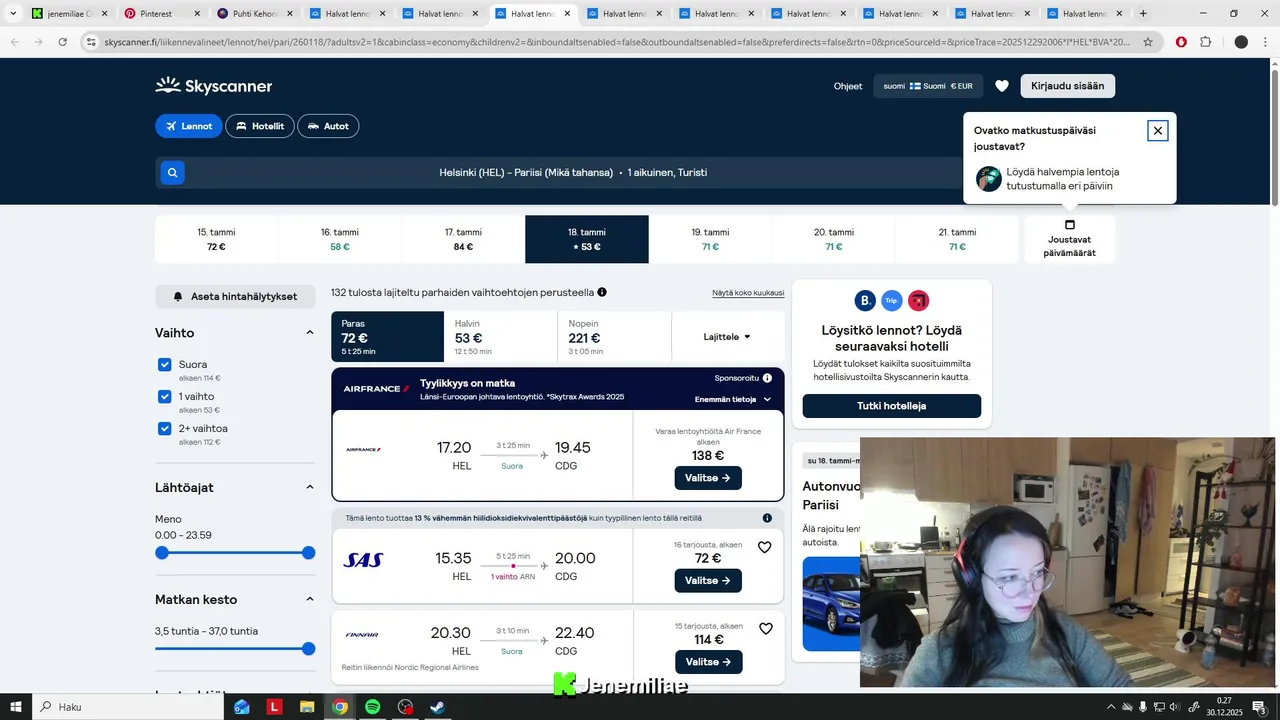
Task: Click Matkan kesto slider handle
Action: [x=308, y=649]
